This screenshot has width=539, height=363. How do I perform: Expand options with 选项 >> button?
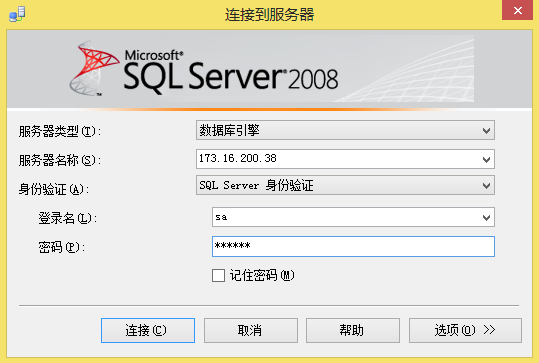click(465, 330)
